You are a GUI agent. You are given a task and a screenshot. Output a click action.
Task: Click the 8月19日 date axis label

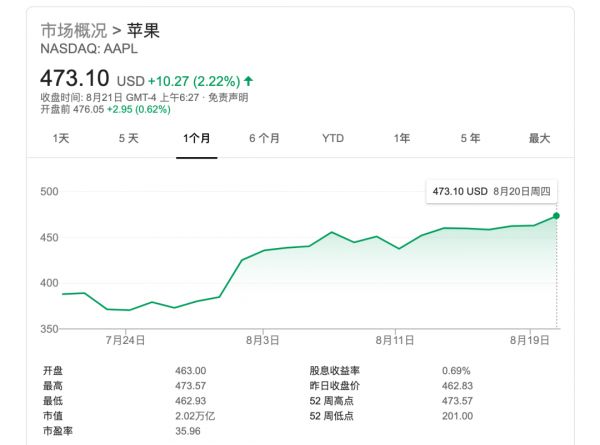pos(529,340)
